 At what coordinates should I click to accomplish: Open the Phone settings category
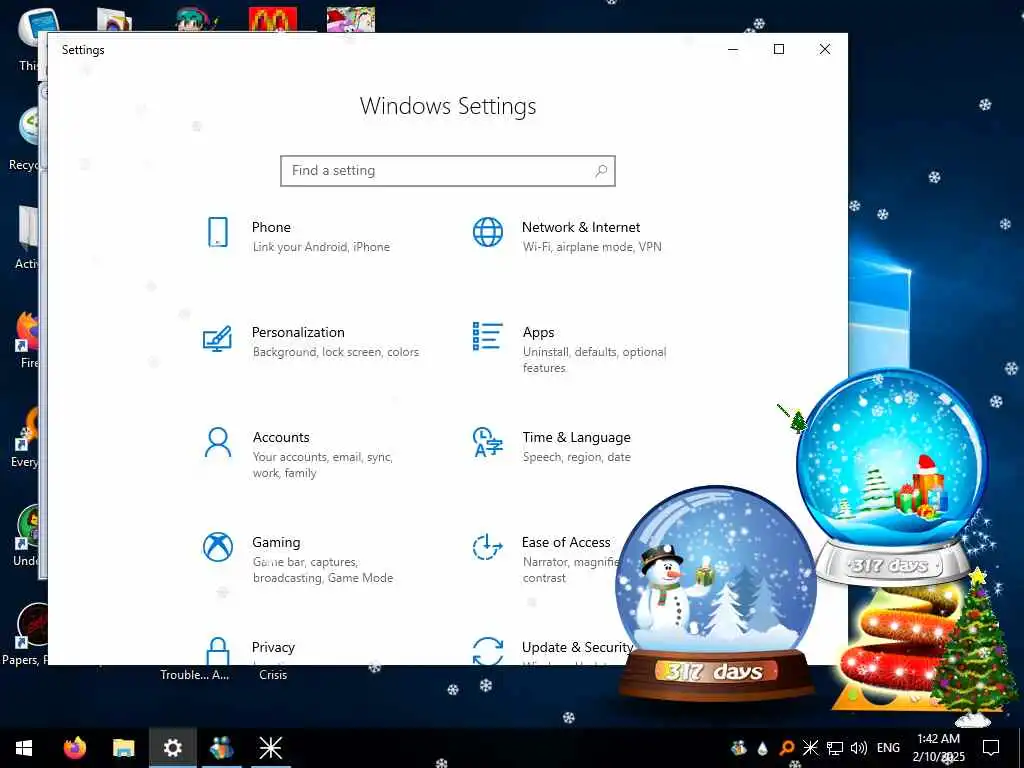(x=296, y=236)
